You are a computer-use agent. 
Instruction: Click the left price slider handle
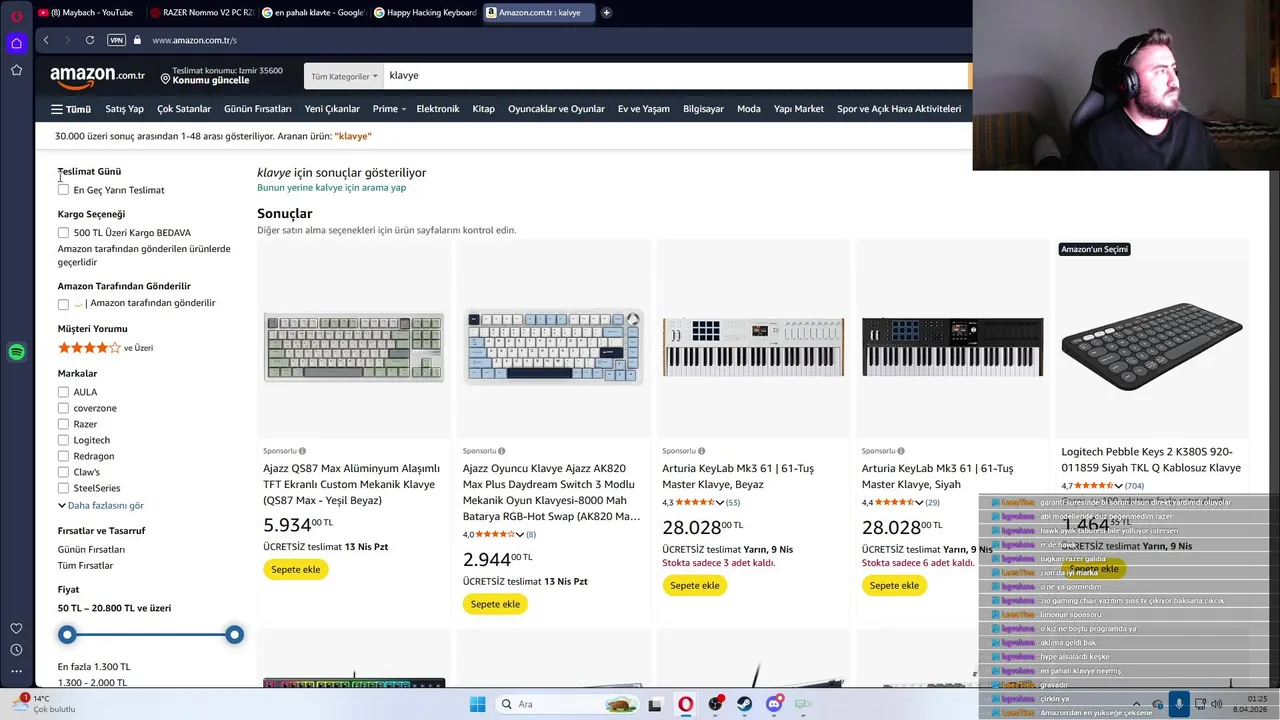tap(67, 634)
